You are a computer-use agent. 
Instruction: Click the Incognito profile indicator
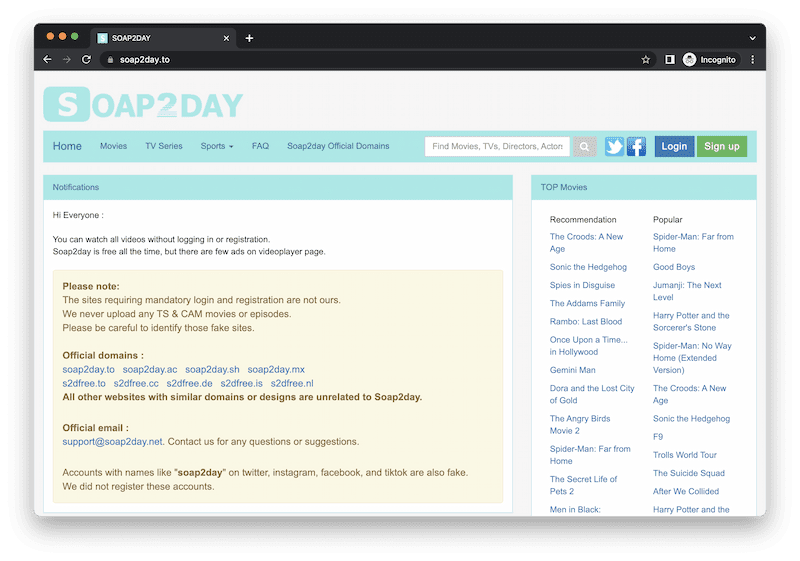(x=711, y=60)
